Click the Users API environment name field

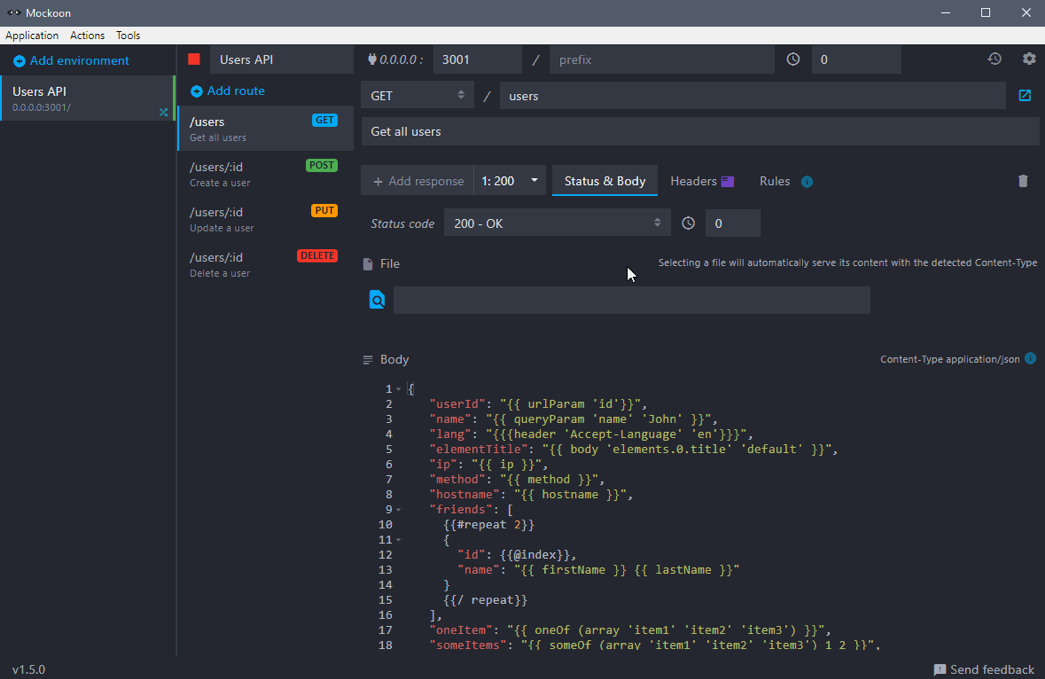coord(281,59)
